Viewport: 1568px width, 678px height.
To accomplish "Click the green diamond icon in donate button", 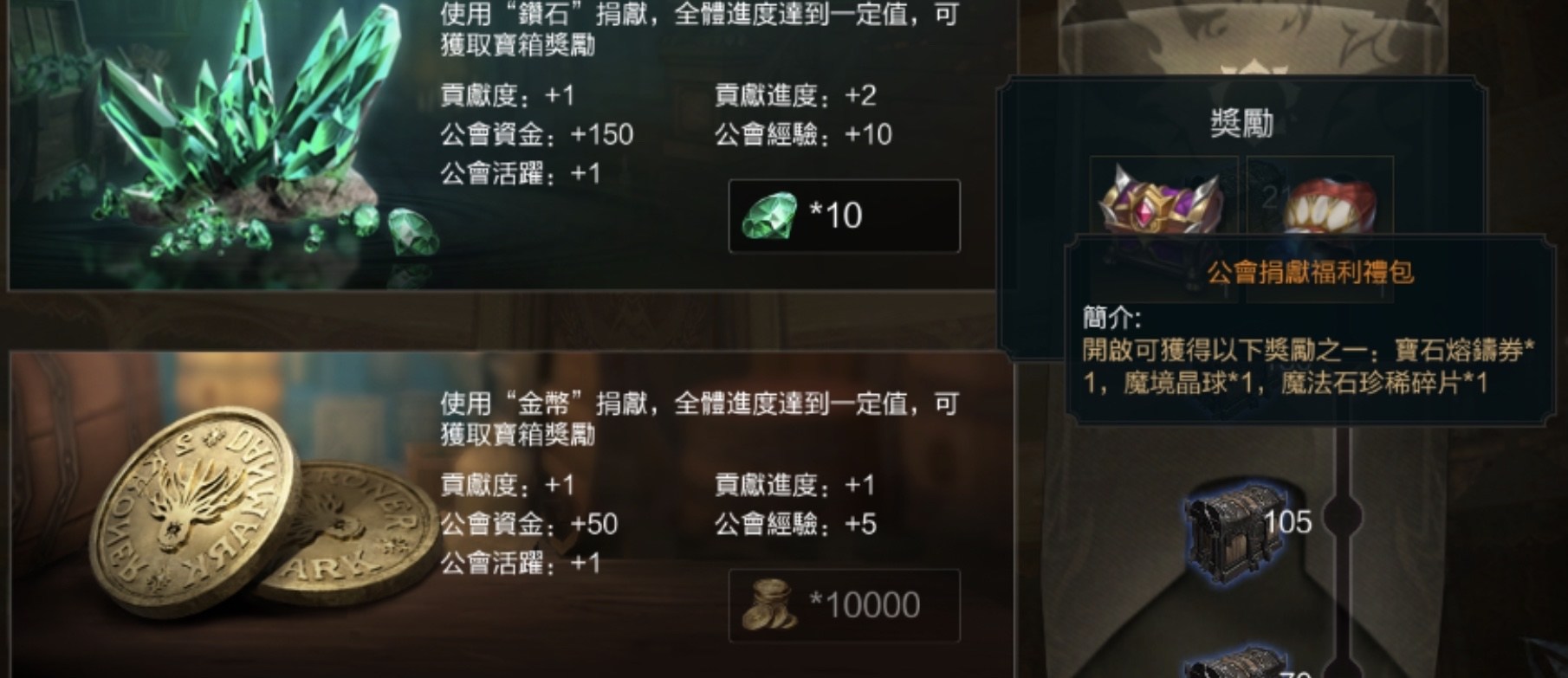I will pyautogui.click(x=769, y=216).
